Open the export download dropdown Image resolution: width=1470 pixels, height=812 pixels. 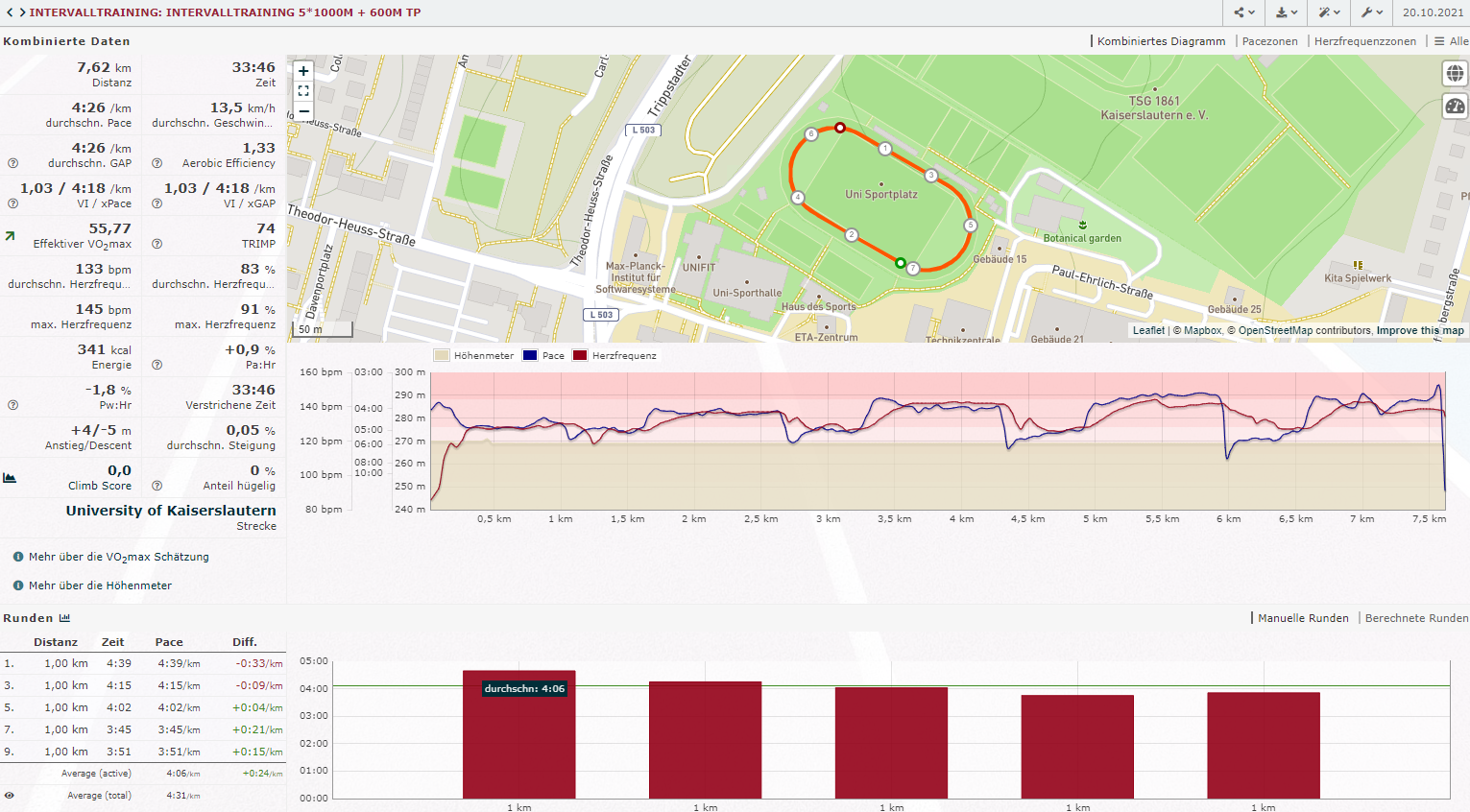[1287, 12]
